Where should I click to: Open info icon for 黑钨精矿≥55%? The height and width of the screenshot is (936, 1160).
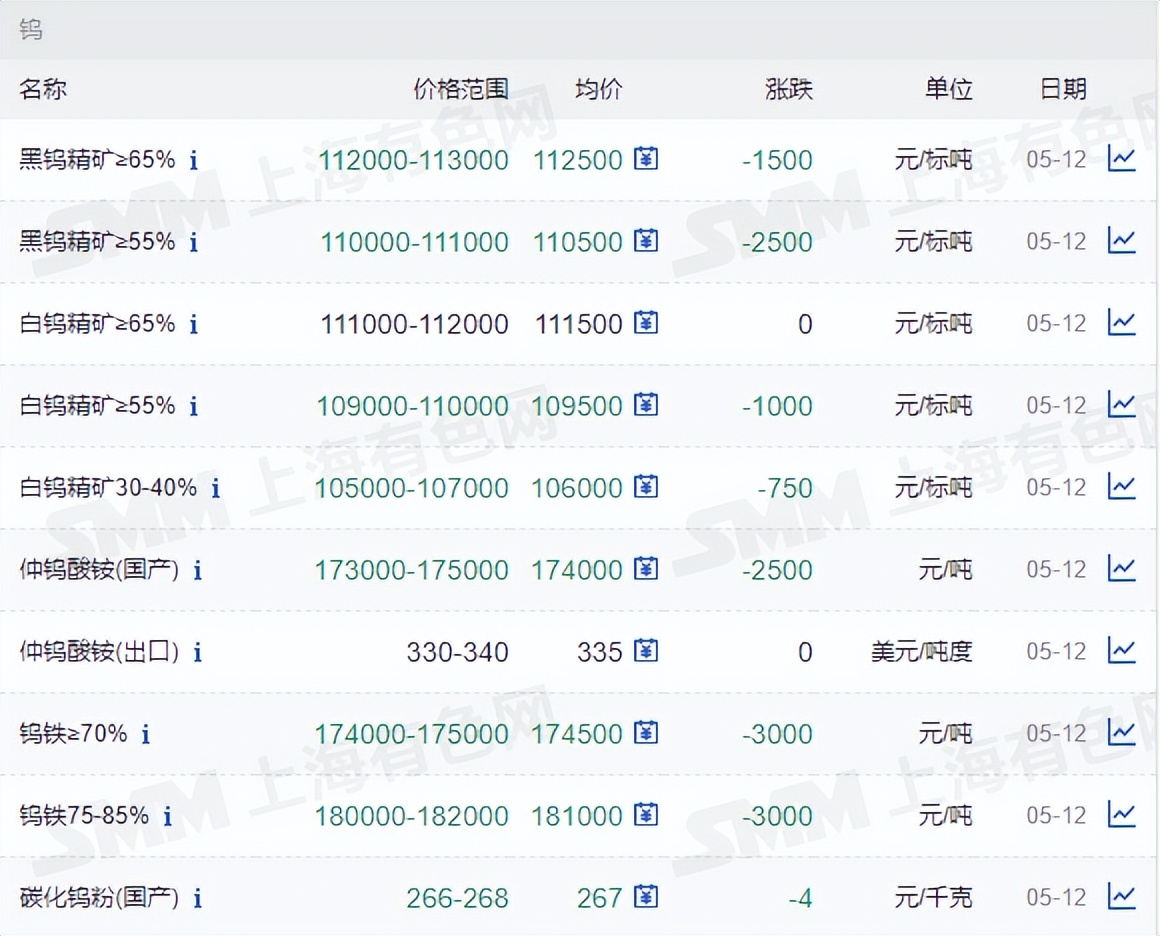(x=194, y=242)
